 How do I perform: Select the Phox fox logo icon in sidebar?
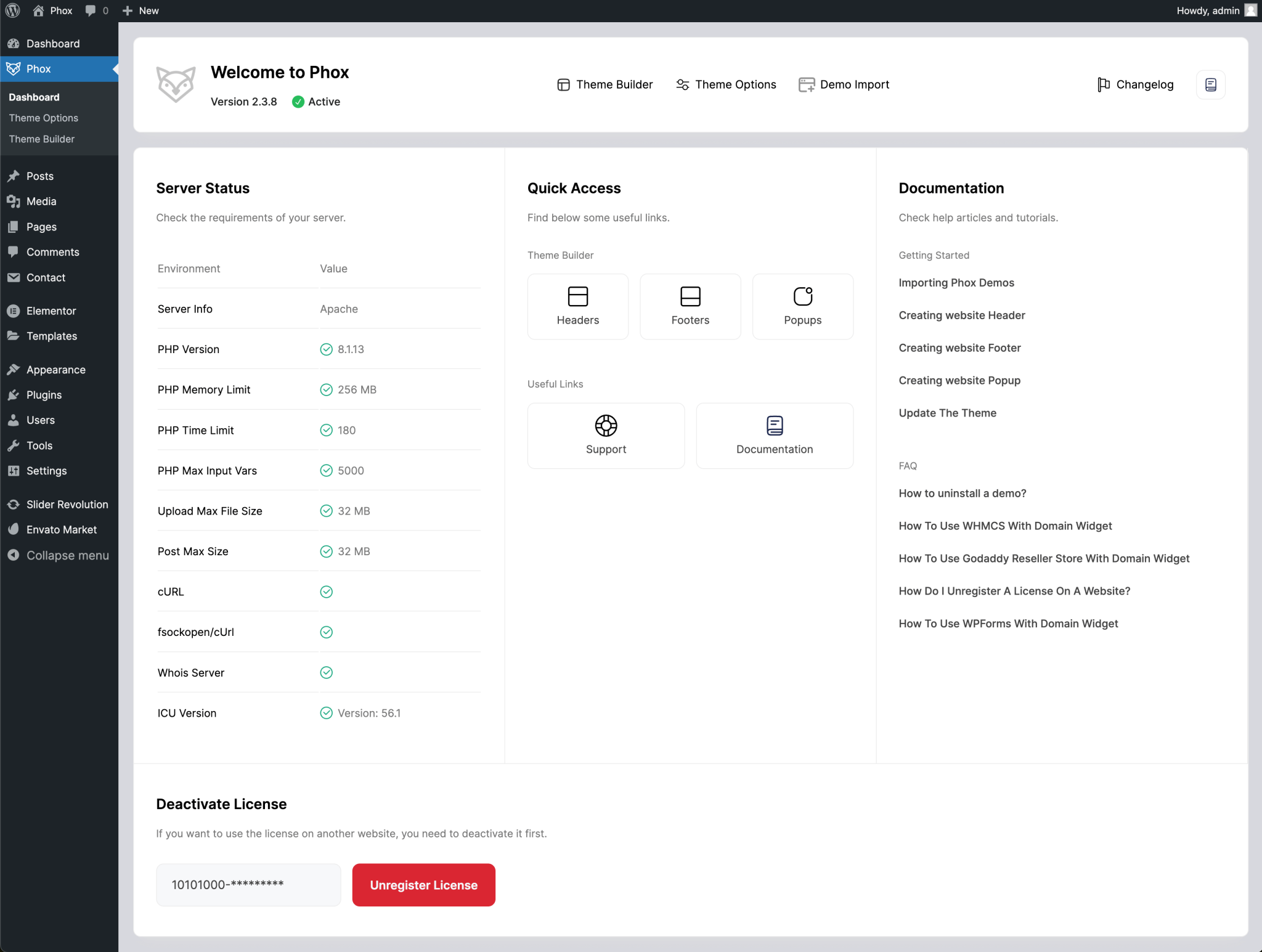coord(14,68)
